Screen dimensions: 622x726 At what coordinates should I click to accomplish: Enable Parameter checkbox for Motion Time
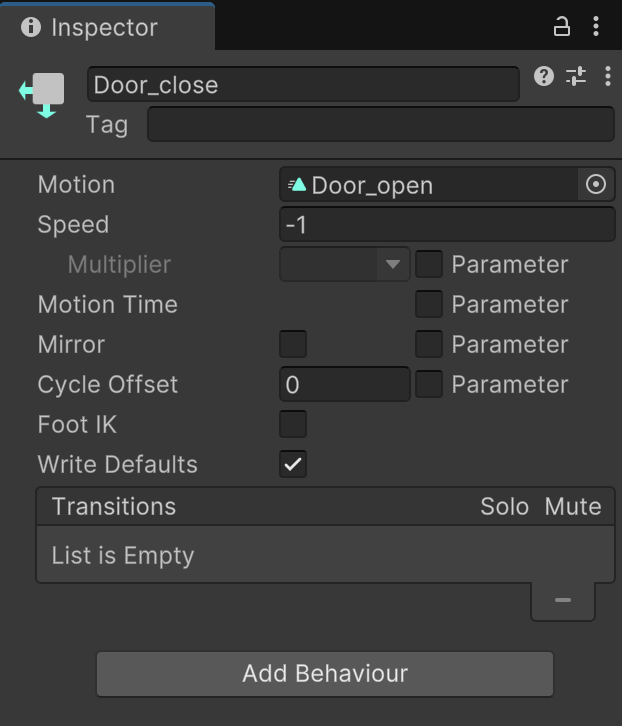coord(429,305)
